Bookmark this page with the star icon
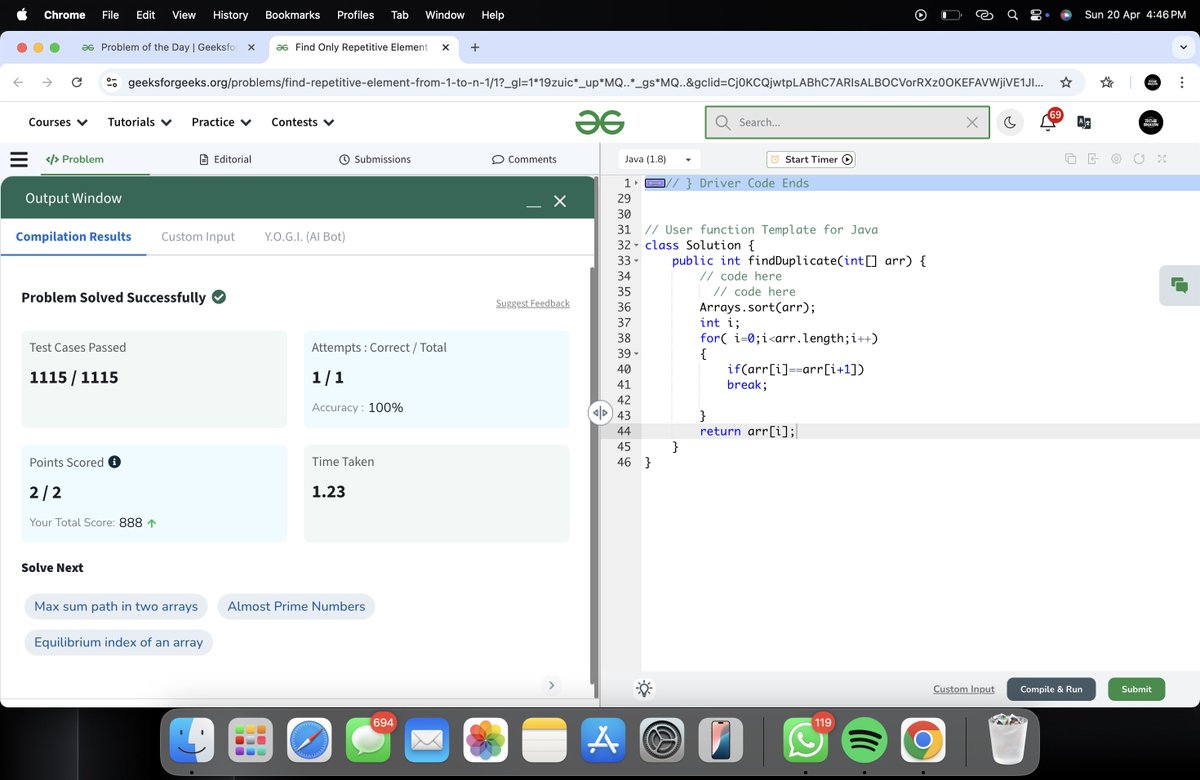 point(1066,83)
